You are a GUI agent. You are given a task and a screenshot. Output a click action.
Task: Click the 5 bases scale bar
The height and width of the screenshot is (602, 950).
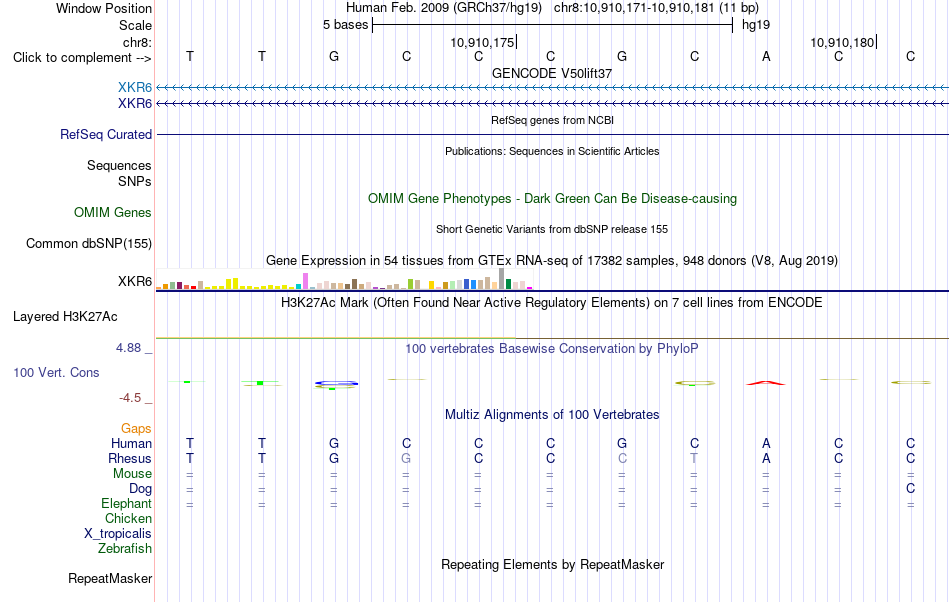[553, 25]
